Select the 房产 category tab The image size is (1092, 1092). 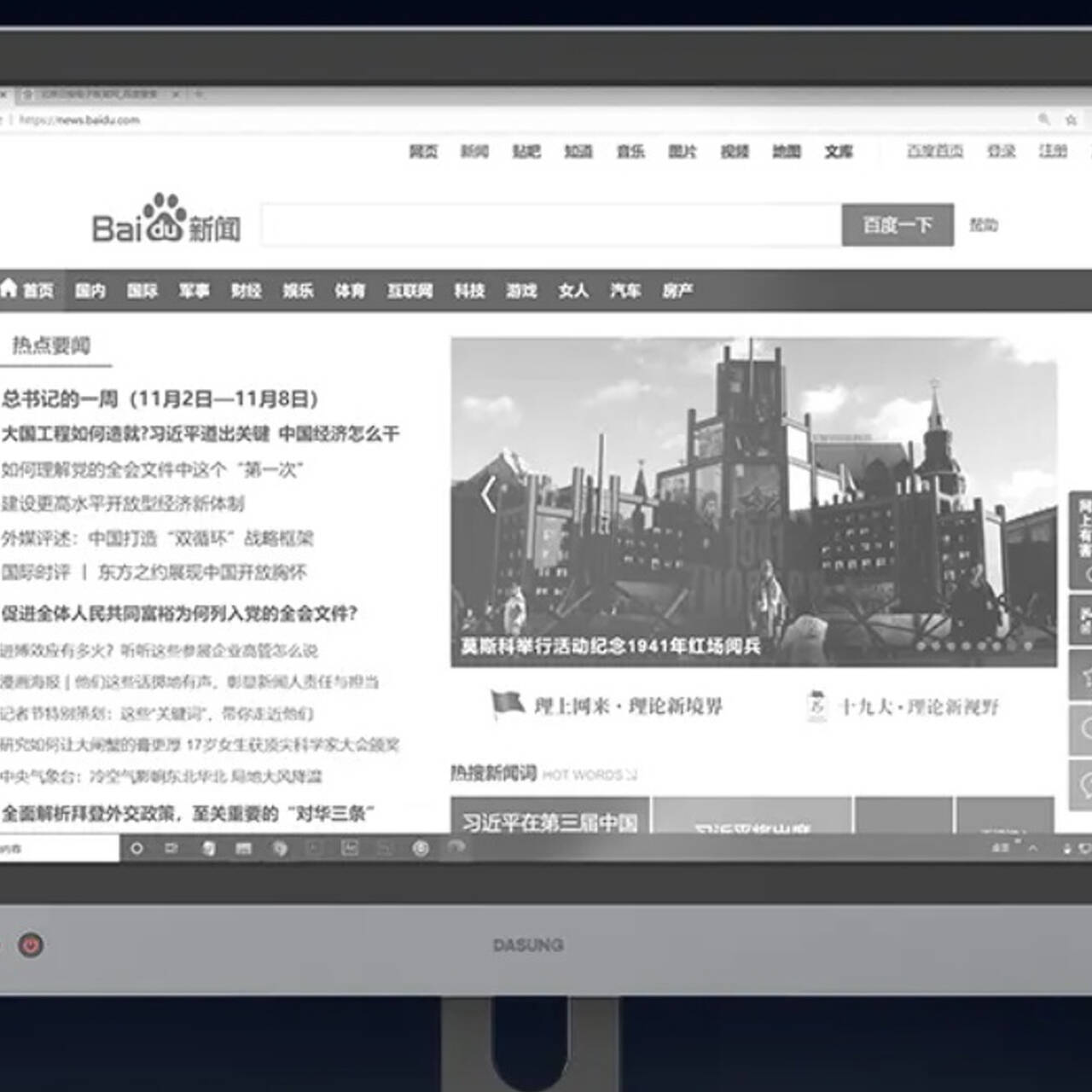[x=678, y=291]
